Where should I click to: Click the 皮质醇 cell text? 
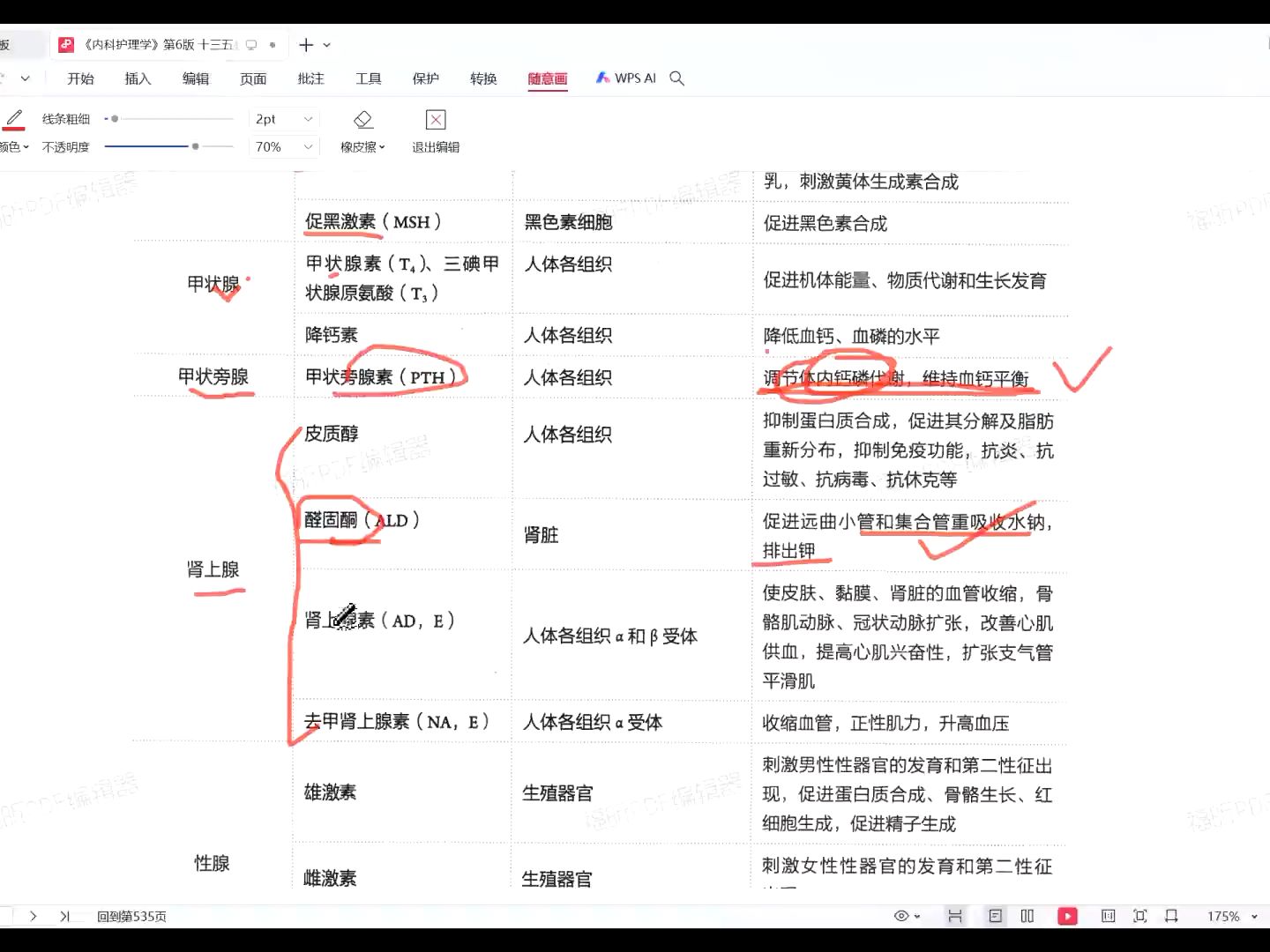tap(332, 434)
